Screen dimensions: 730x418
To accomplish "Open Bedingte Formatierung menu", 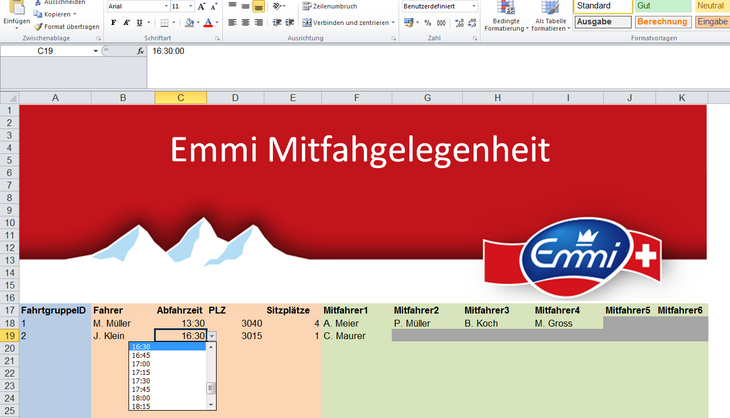I will [x=506, y=16].
